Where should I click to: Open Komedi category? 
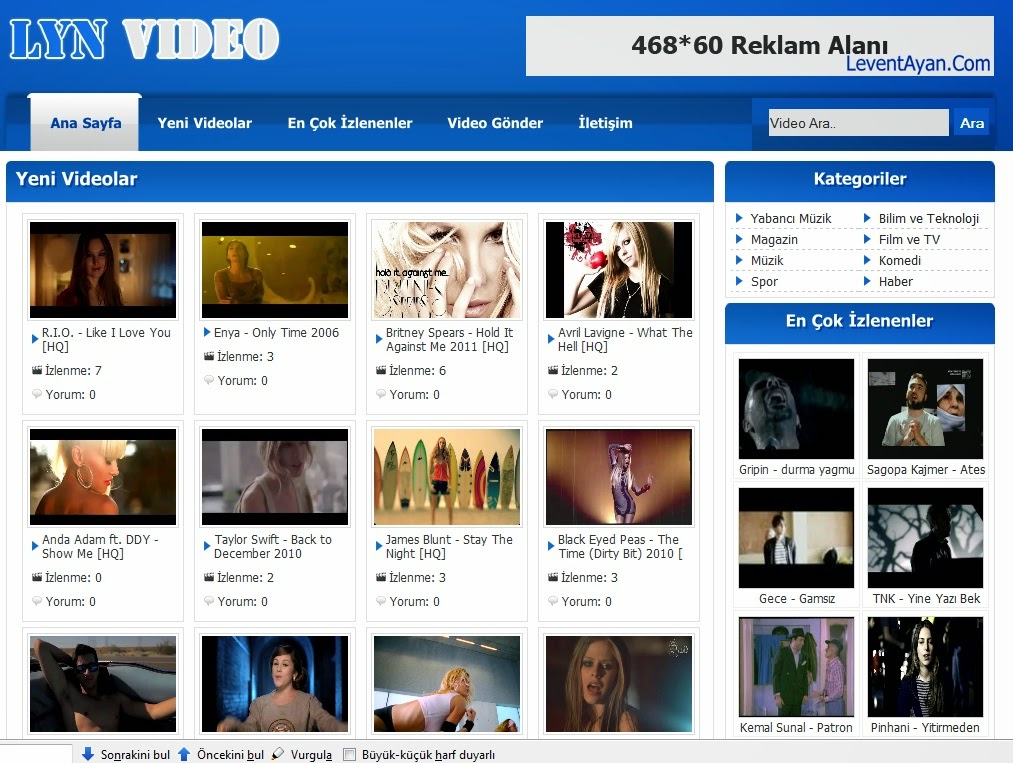point(899,260)
